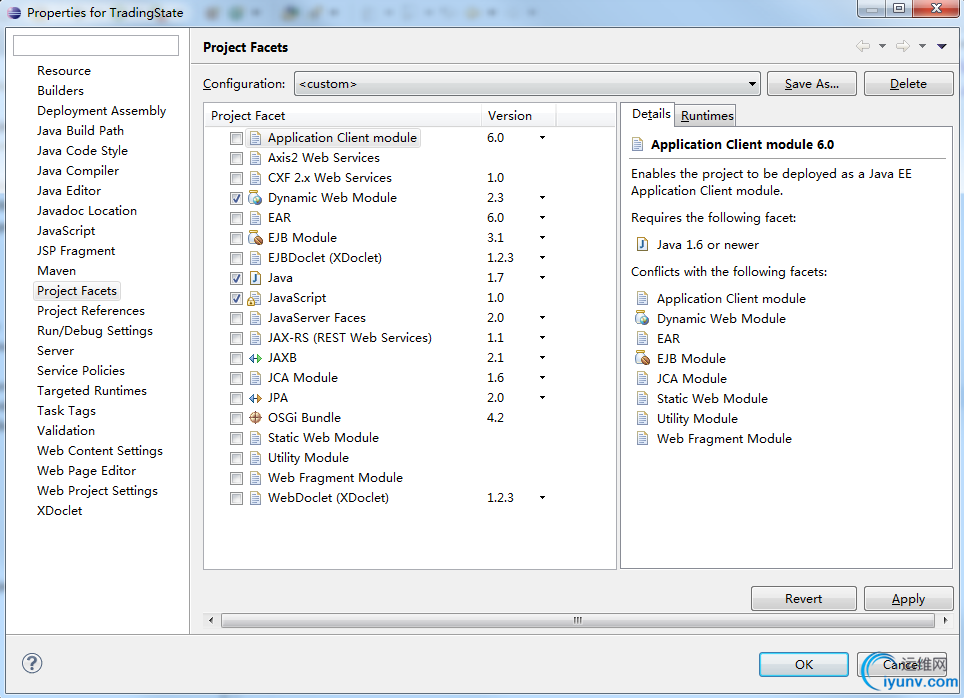Open JPA version dropdown arrow
Viewport: 964px width, 698px height.
542,398
